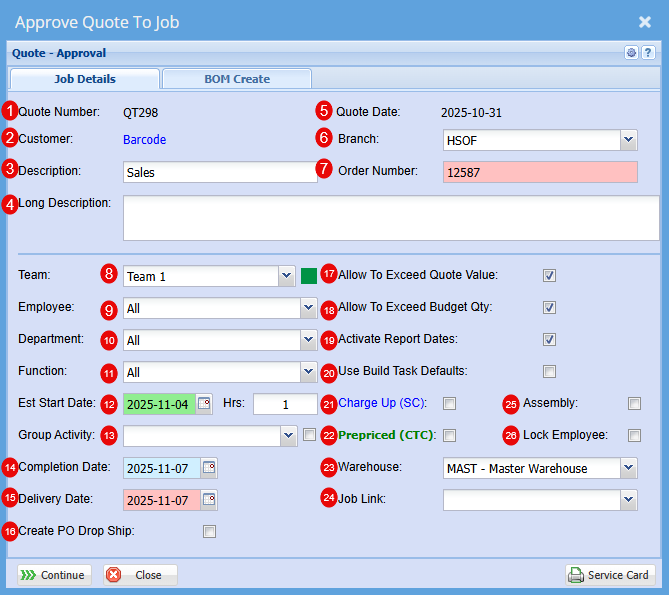Click the red X Close icon
669x595 pixels.
click(113, 575)
